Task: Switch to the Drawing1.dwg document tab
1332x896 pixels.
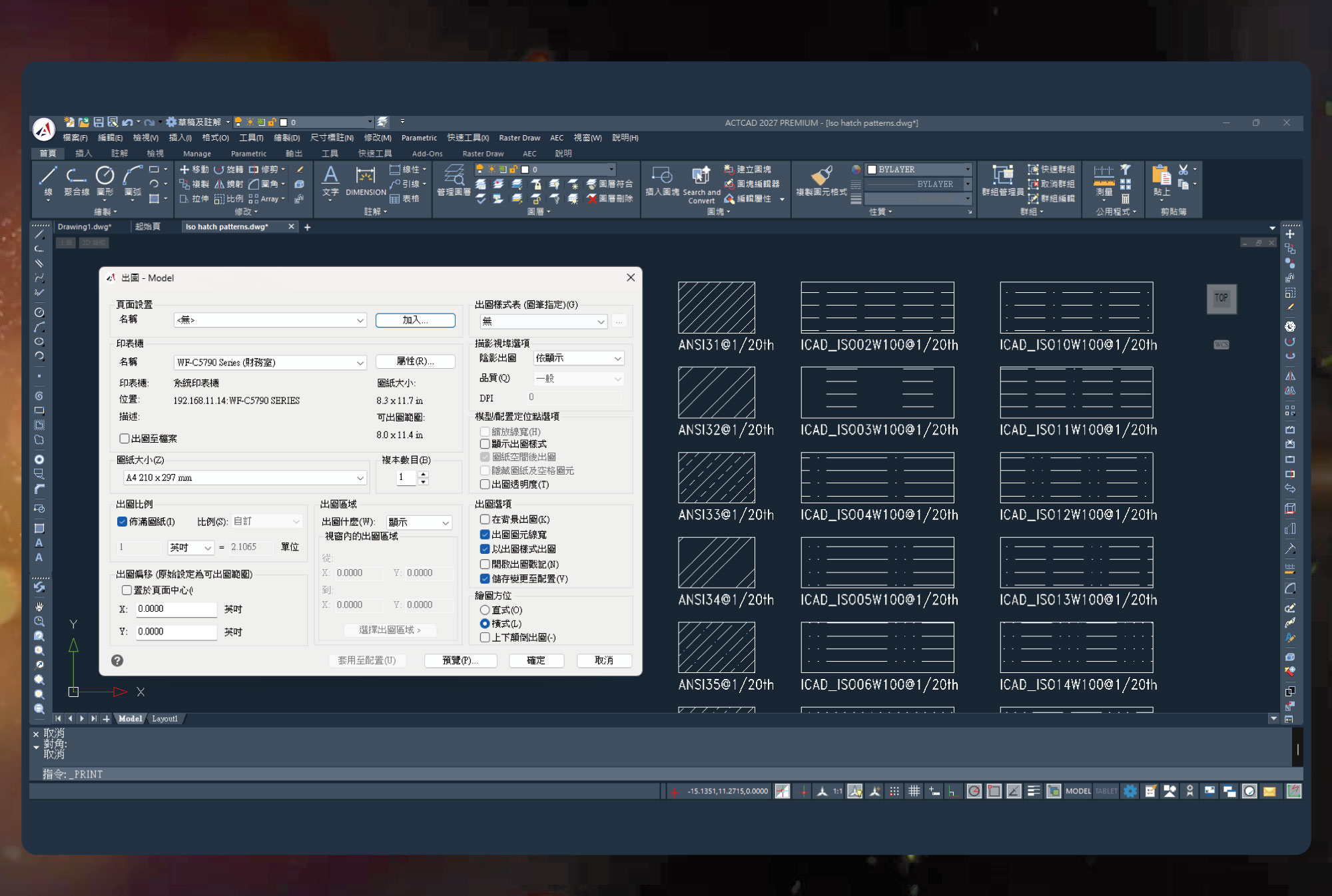Action: (85, 227)
